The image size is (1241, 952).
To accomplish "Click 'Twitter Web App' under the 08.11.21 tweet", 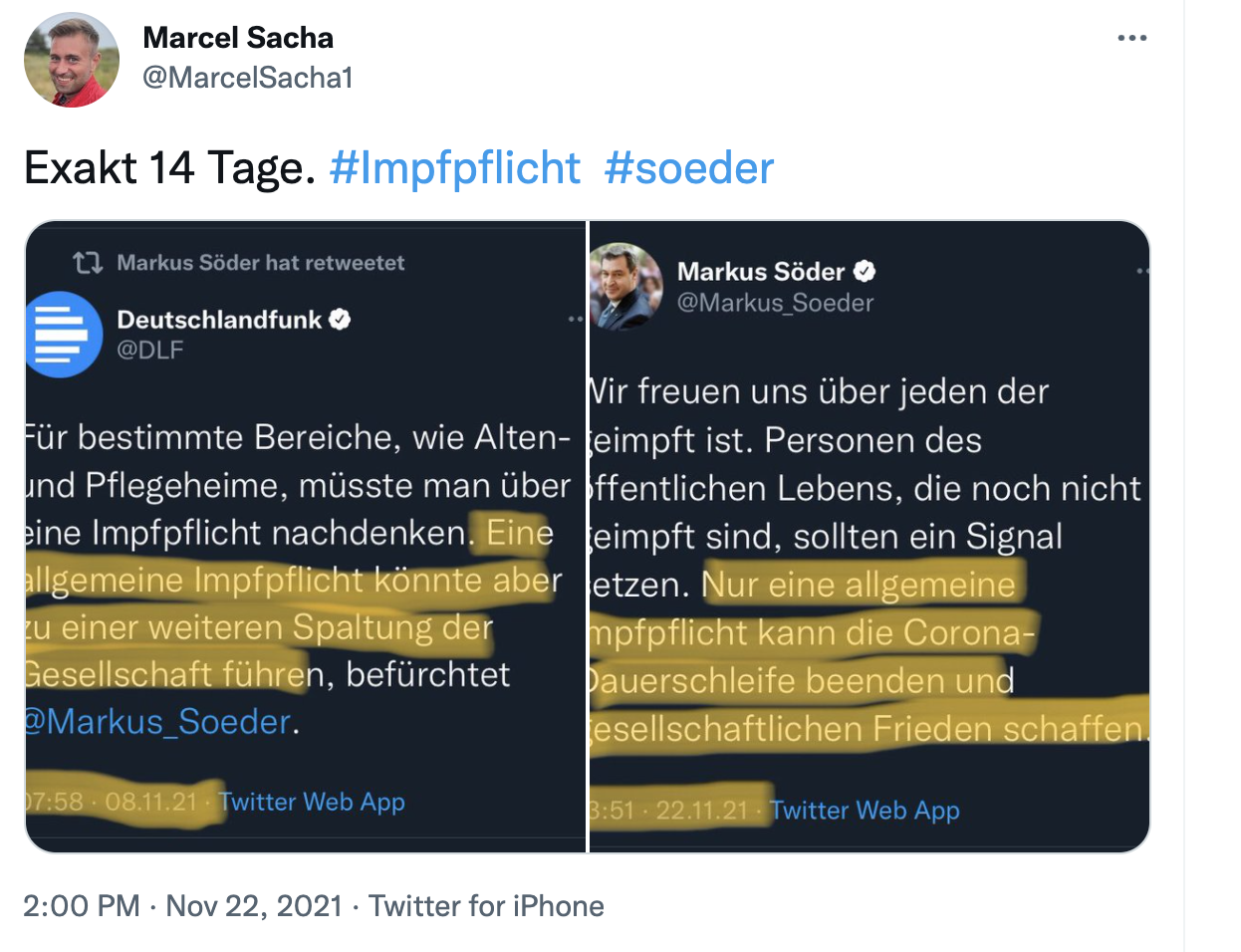I will click(312, 802).
